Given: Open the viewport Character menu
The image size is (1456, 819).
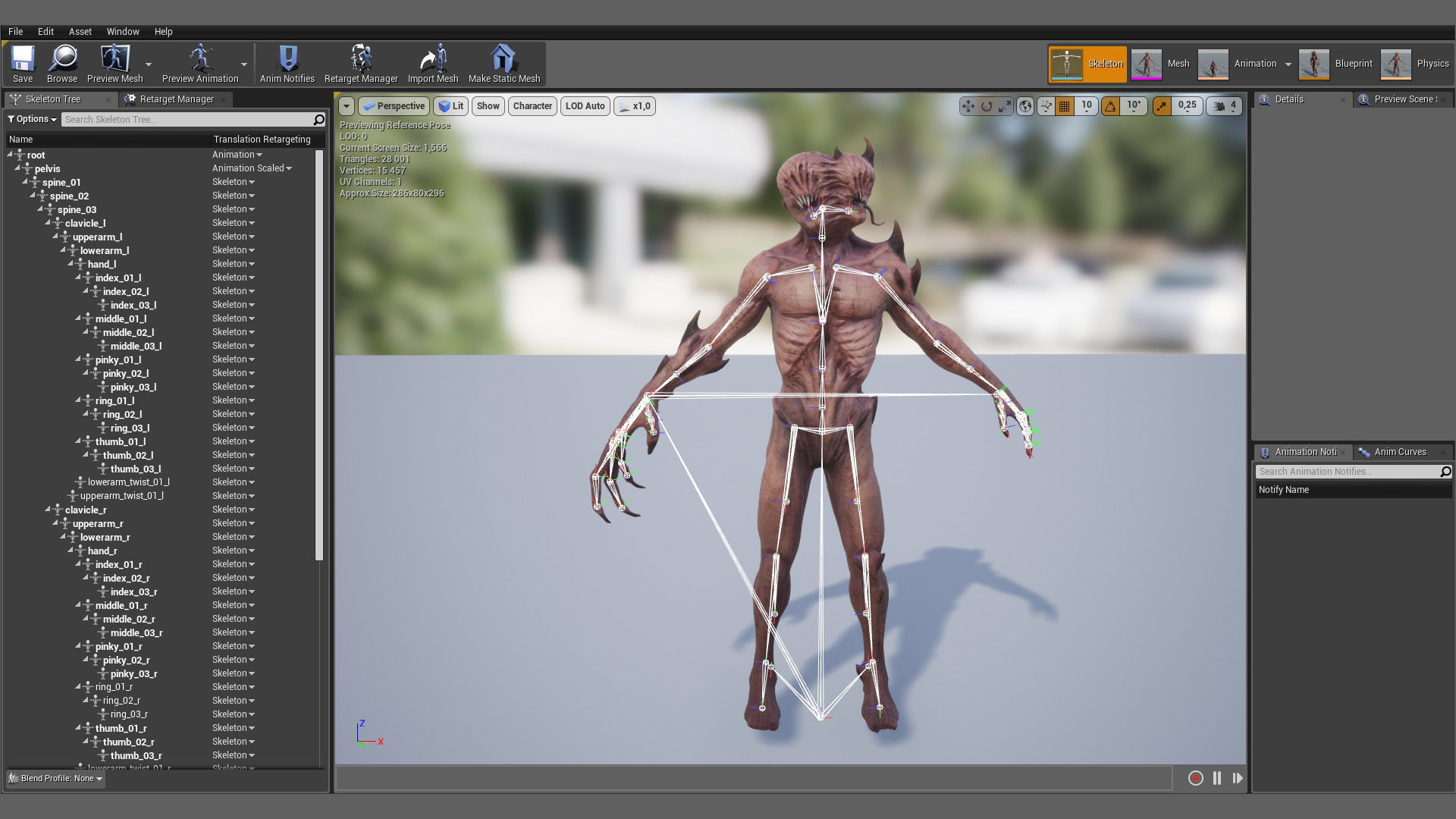Looking at the screenshot, I should 532,106.
